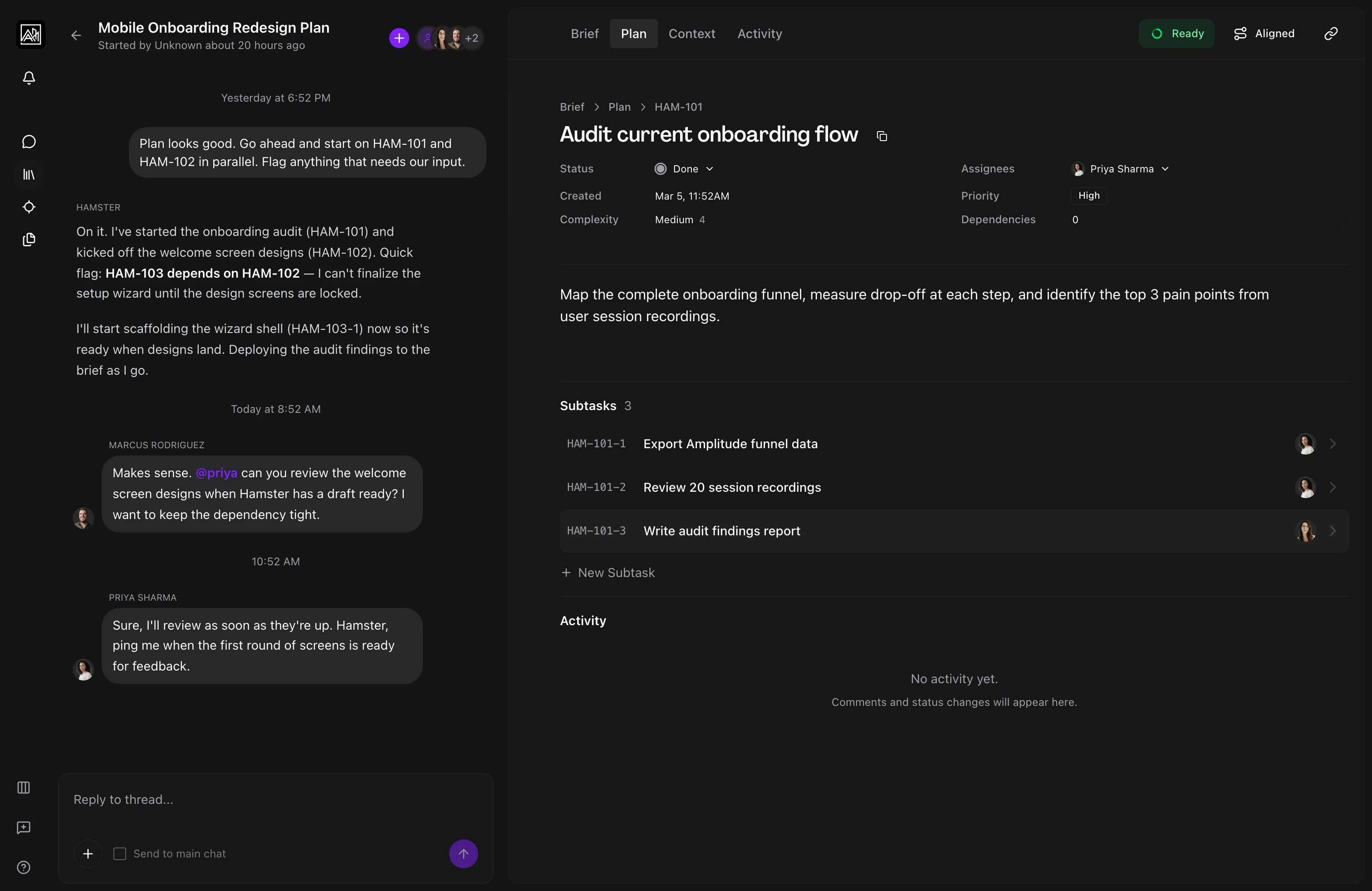This screenshot has height=891, width=1372.
Task: Open the Priya Sharma assignee dropdown
Action: [x=1121, y=168]
